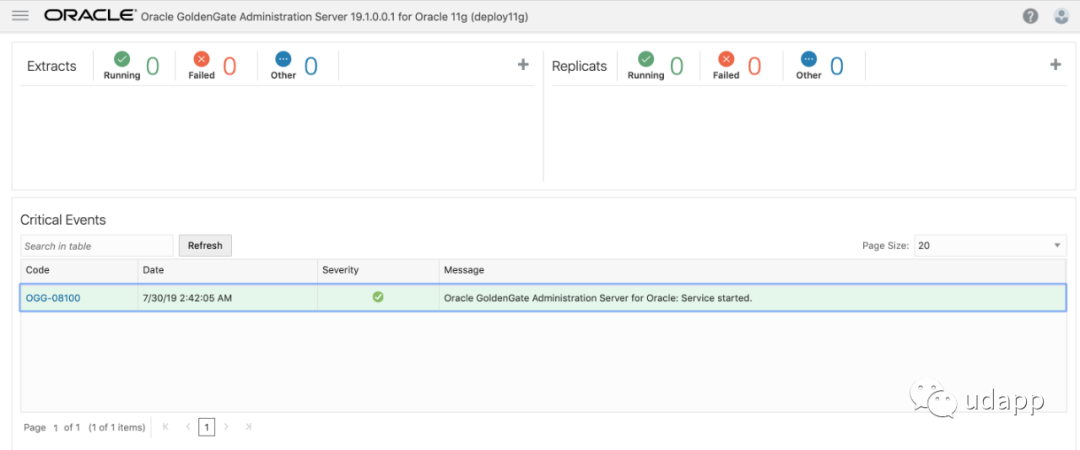
Task: Click the Extracts Running green check icon
Action: [122, 59]
